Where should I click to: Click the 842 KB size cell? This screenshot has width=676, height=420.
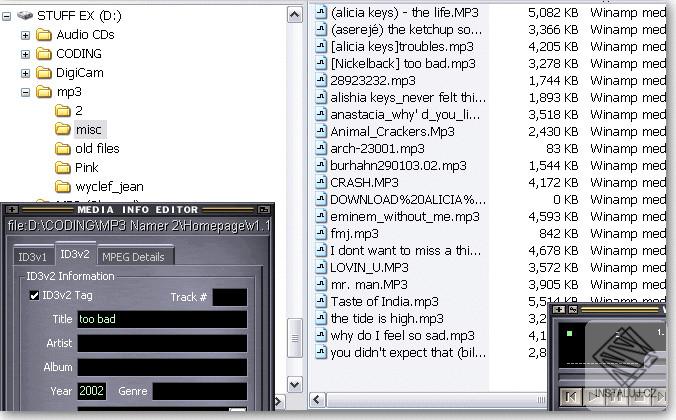pos(558,233)
